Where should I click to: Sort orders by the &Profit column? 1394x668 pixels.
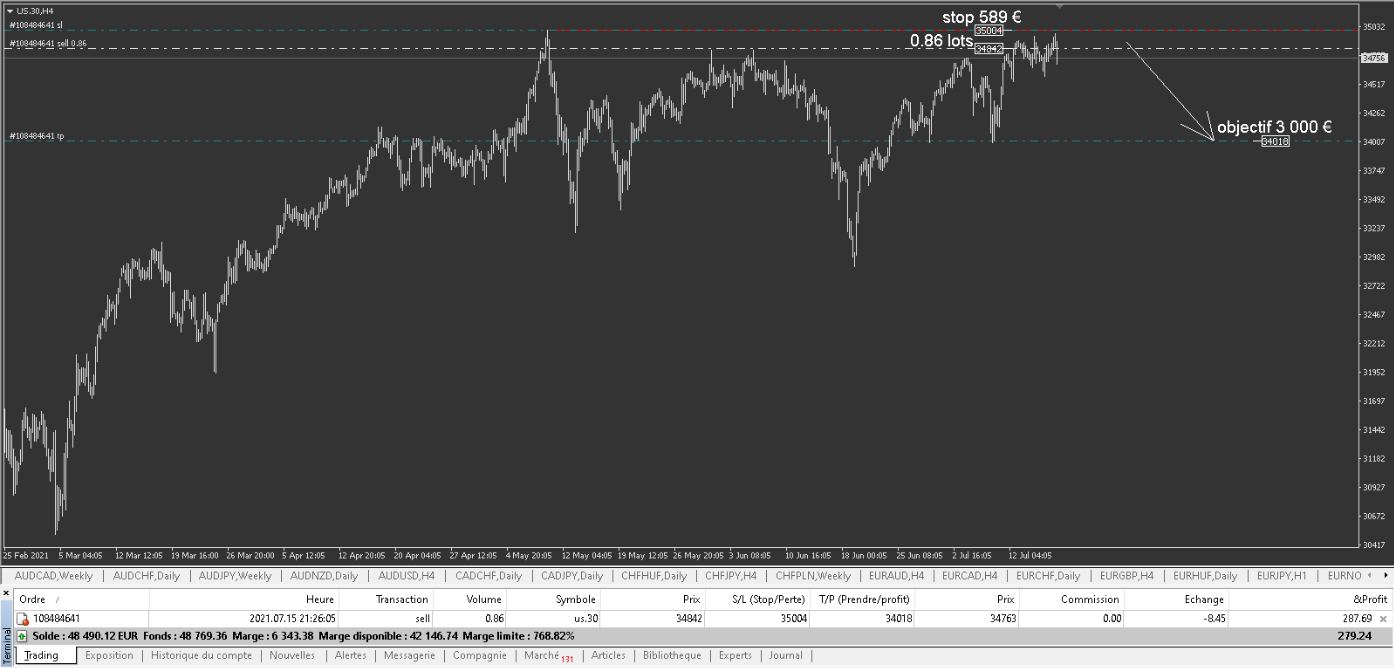[1370, 599]
